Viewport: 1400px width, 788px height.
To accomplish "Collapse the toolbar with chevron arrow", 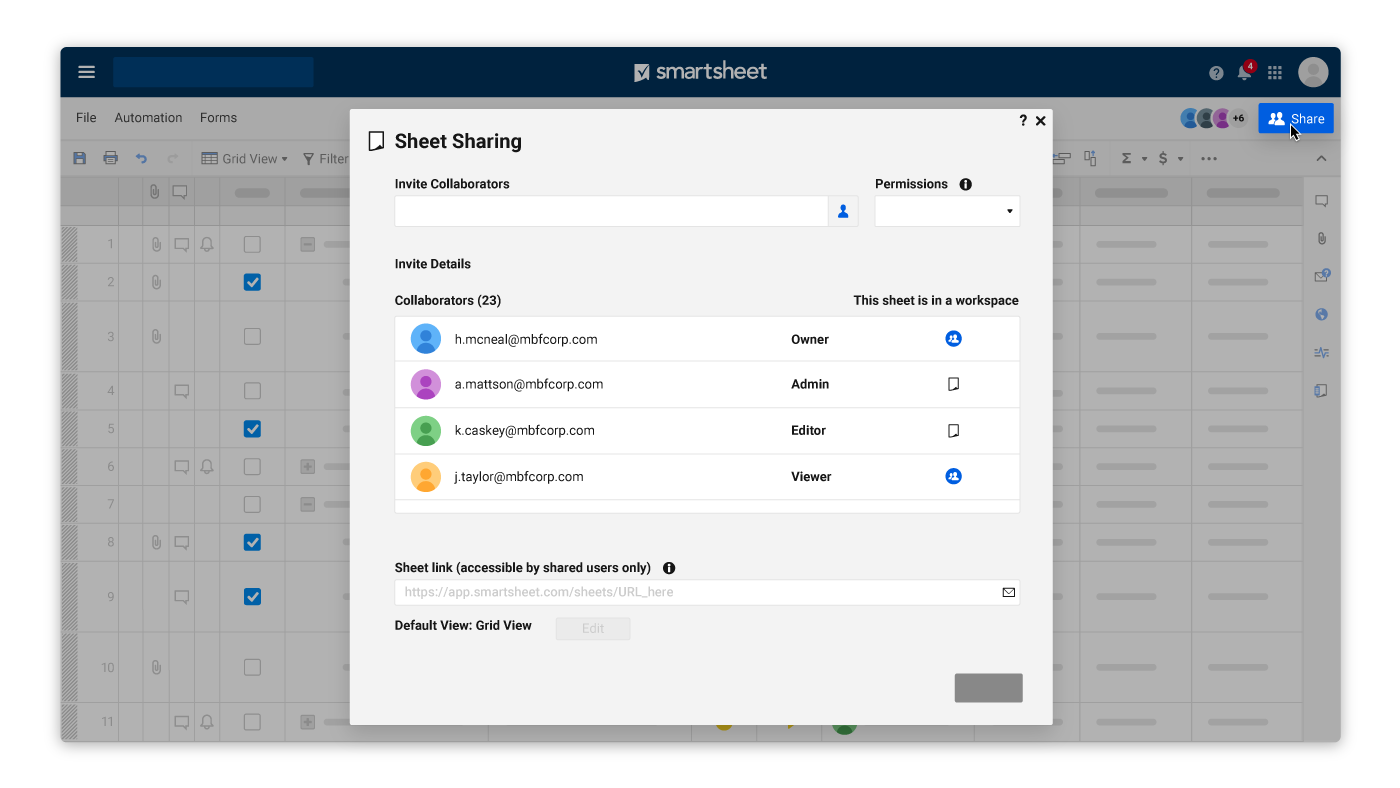I will tap(1321, 158).
